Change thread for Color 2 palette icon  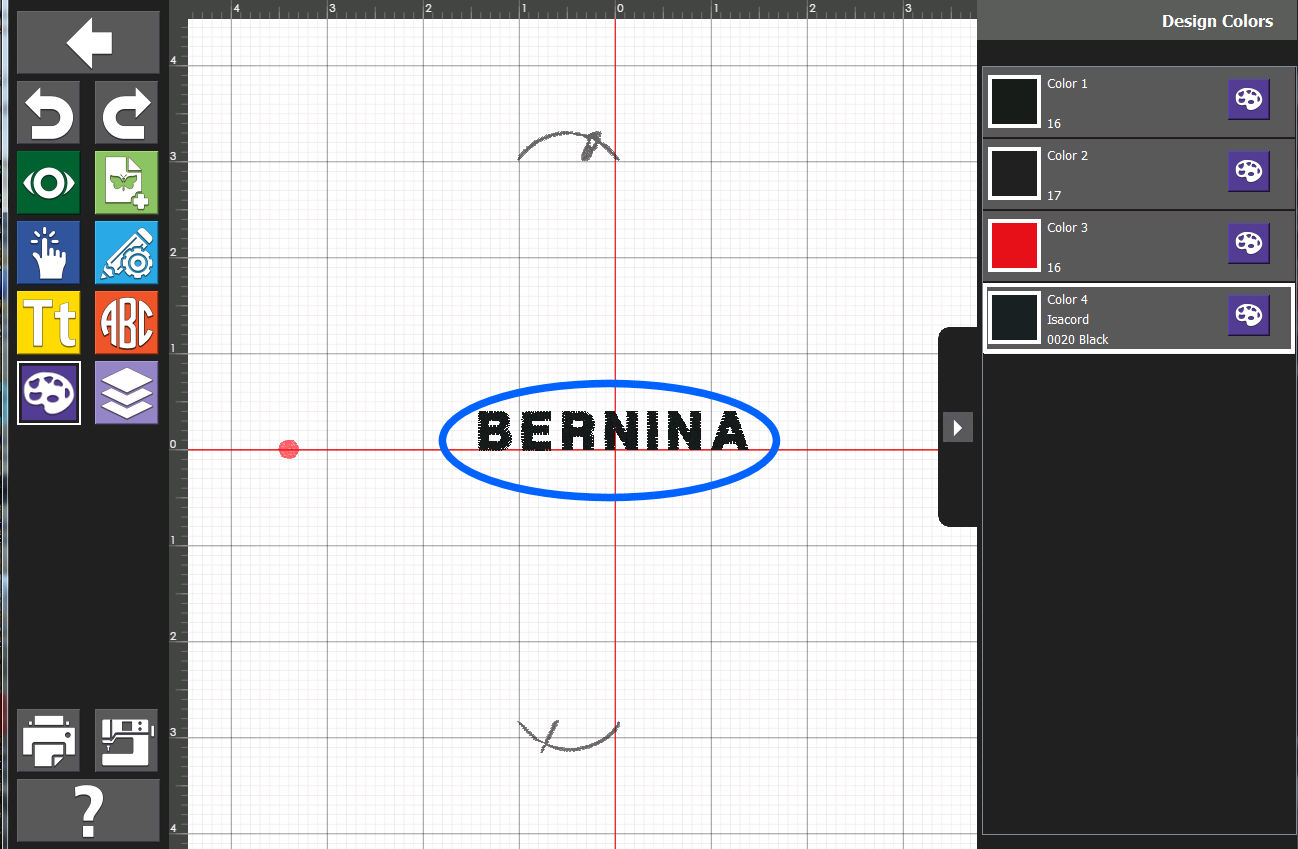(x=1248, y=171)
